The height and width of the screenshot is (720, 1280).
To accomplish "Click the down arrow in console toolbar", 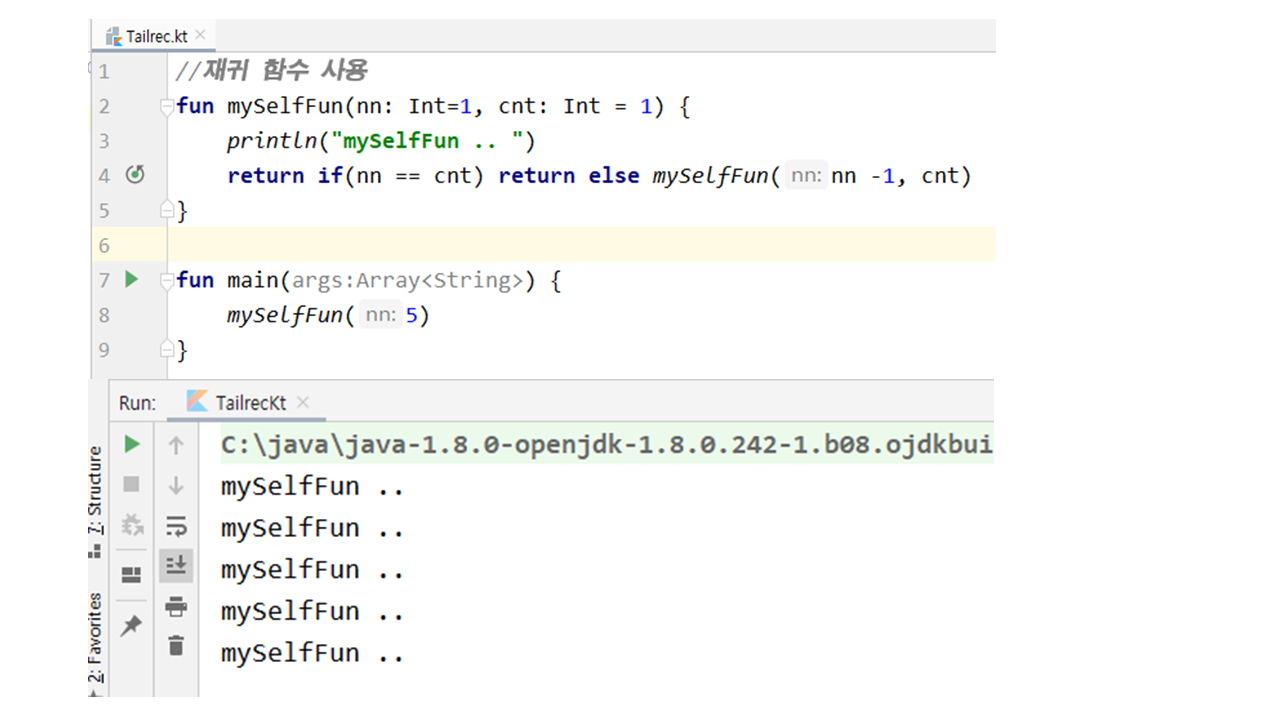I will point(176,486).
